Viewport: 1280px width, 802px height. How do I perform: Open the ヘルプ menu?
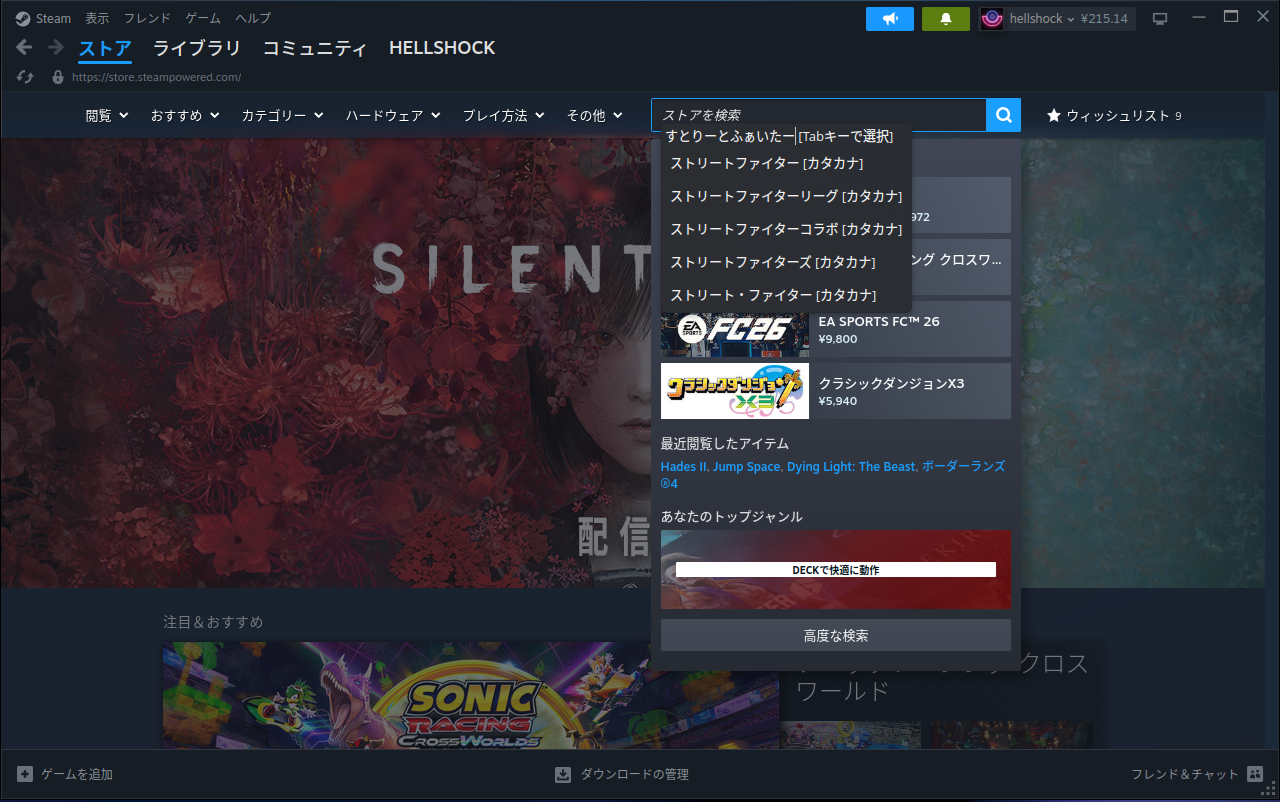pyautogui.click(x=251, y=17)
